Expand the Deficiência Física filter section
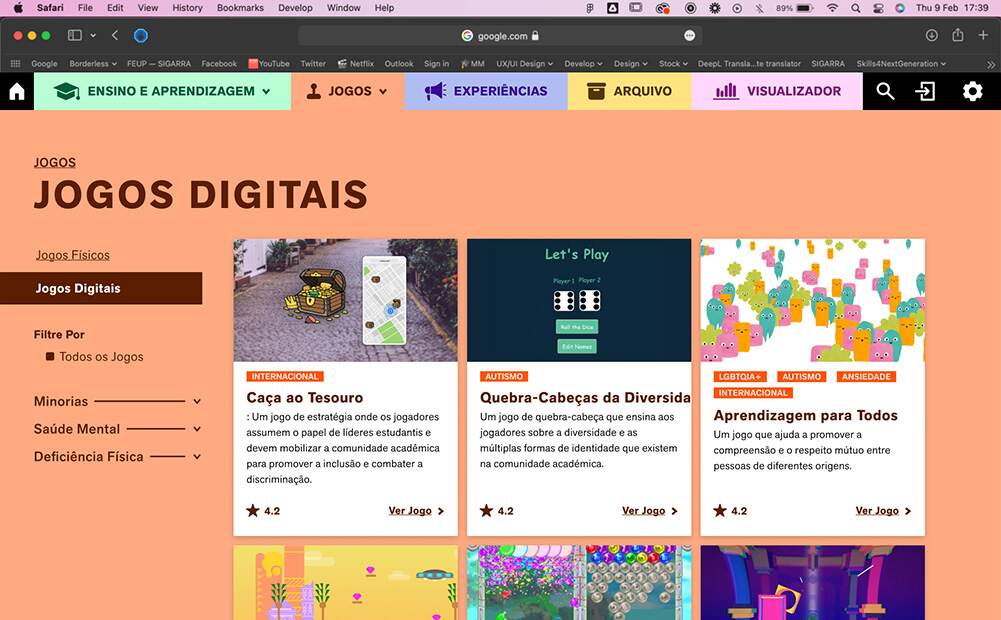 tap(197, 457)
